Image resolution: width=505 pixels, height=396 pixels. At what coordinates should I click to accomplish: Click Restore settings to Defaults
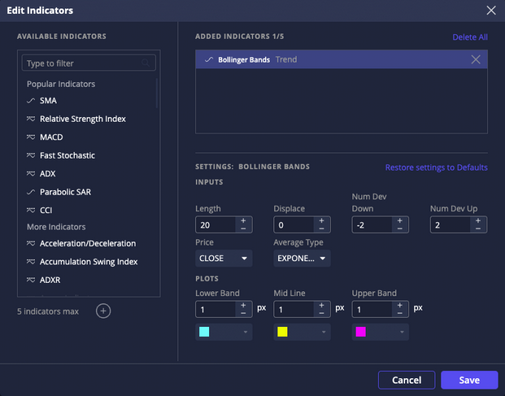tap(436, 167)
